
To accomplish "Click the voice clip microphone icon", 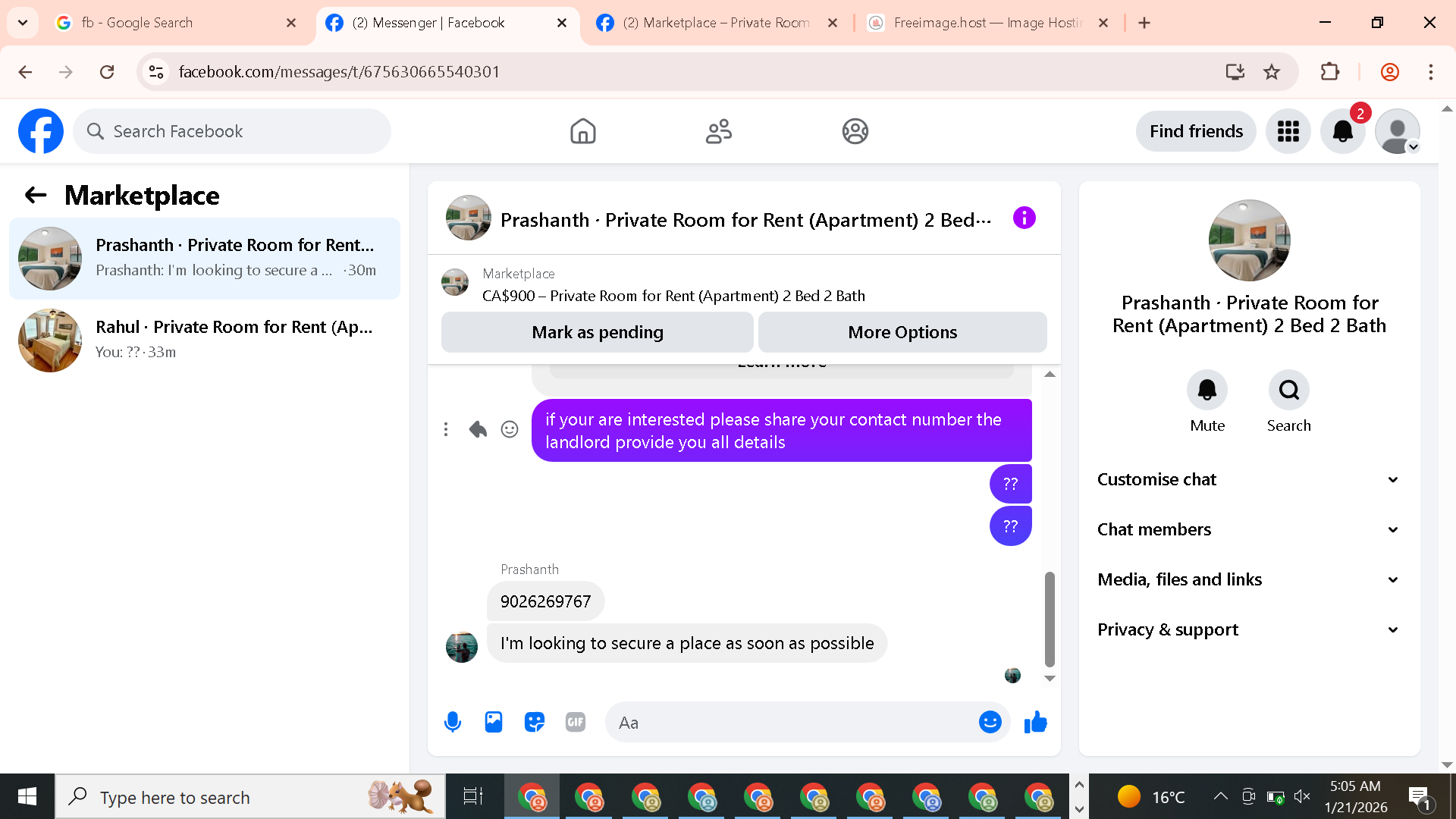I will 453,722.
